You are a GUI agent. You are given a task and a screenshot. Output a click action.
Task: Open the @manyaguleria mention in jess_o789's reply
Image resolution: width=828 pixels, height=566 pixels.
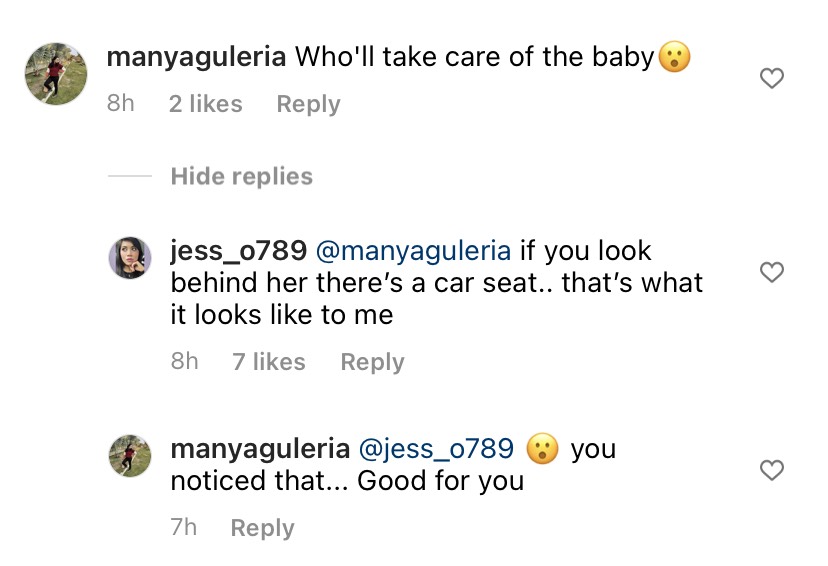click(413, 250)
